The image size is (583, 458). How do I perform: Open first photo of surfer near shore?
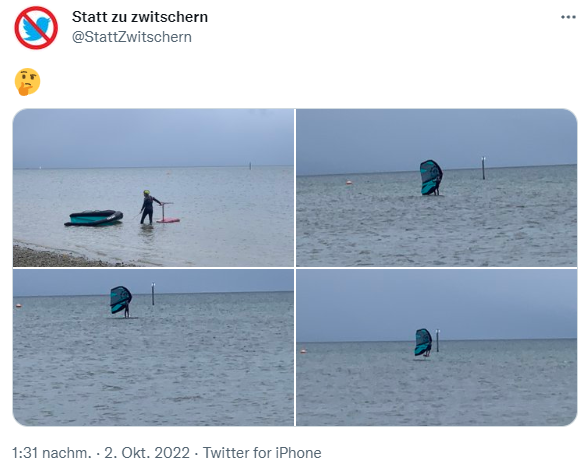pos(153,188)
